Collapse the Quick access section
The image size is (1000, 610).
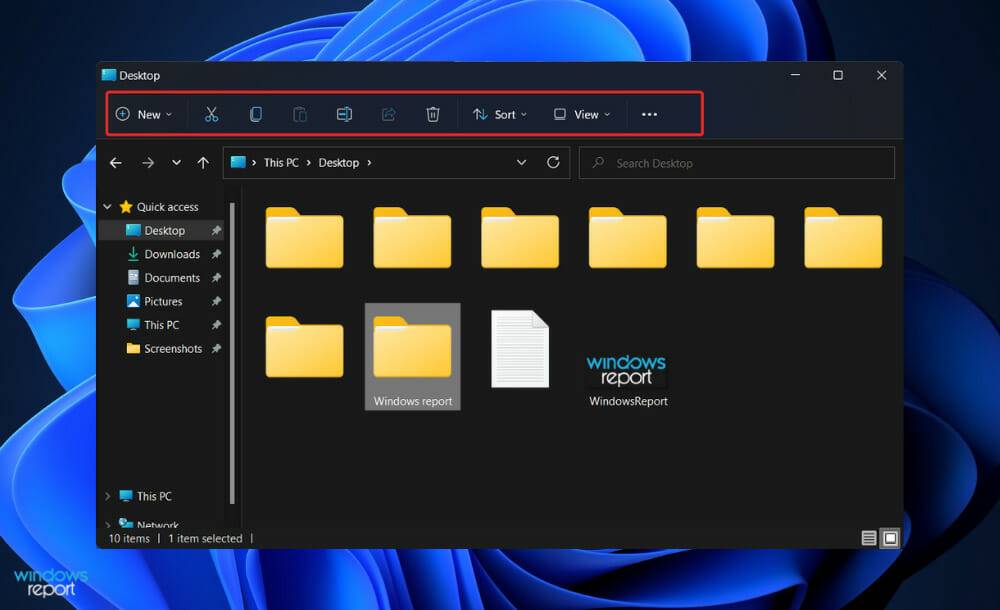coord(107,206)
